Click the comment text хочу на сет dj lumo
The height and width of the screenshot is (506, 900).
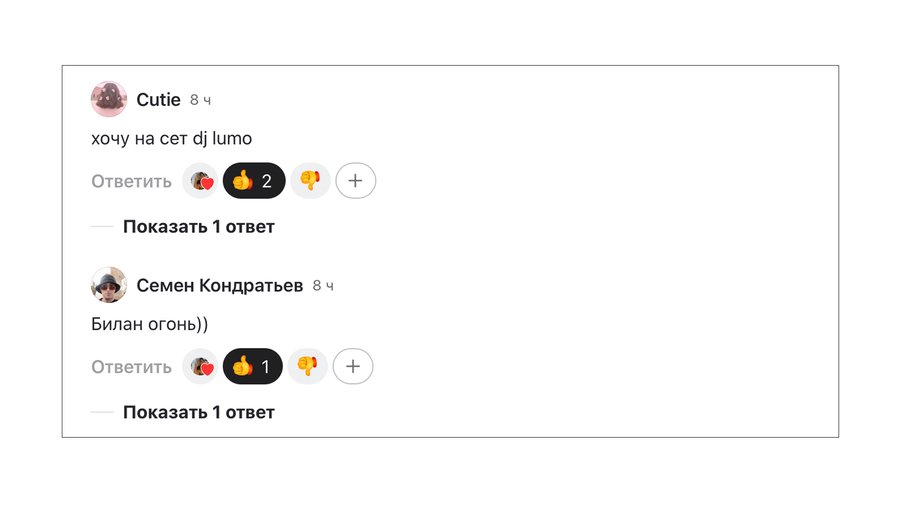tap(171, 139)
